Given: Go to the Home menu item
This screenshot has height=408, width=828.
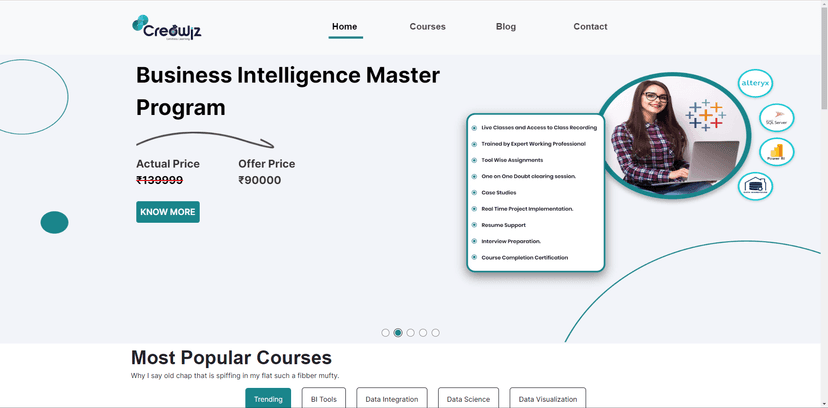Looking at the screenshot, I should point(345,26).
